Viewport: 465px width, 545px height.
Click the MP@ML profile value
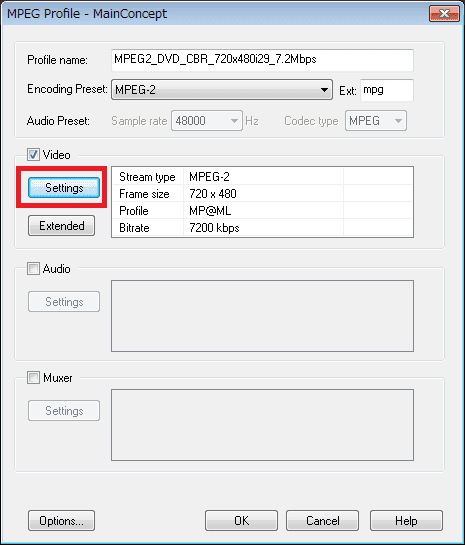[210, 211]
